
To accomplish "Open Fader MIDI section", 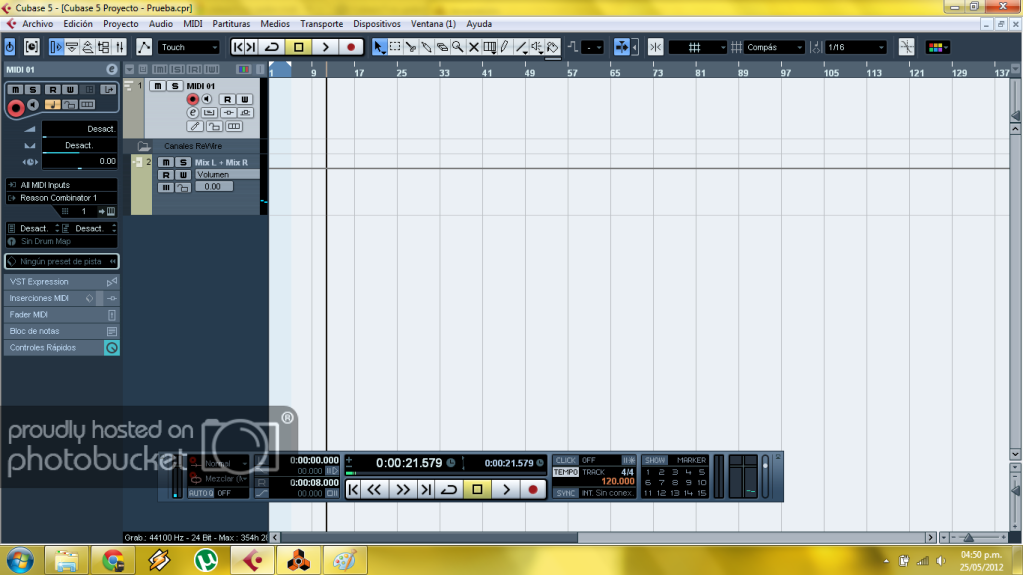I will [x=62, y=315].
